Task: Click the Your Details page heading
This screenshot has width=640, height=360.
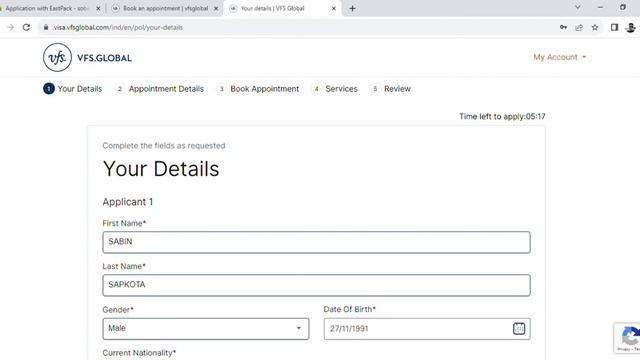Action: [161, 169]
